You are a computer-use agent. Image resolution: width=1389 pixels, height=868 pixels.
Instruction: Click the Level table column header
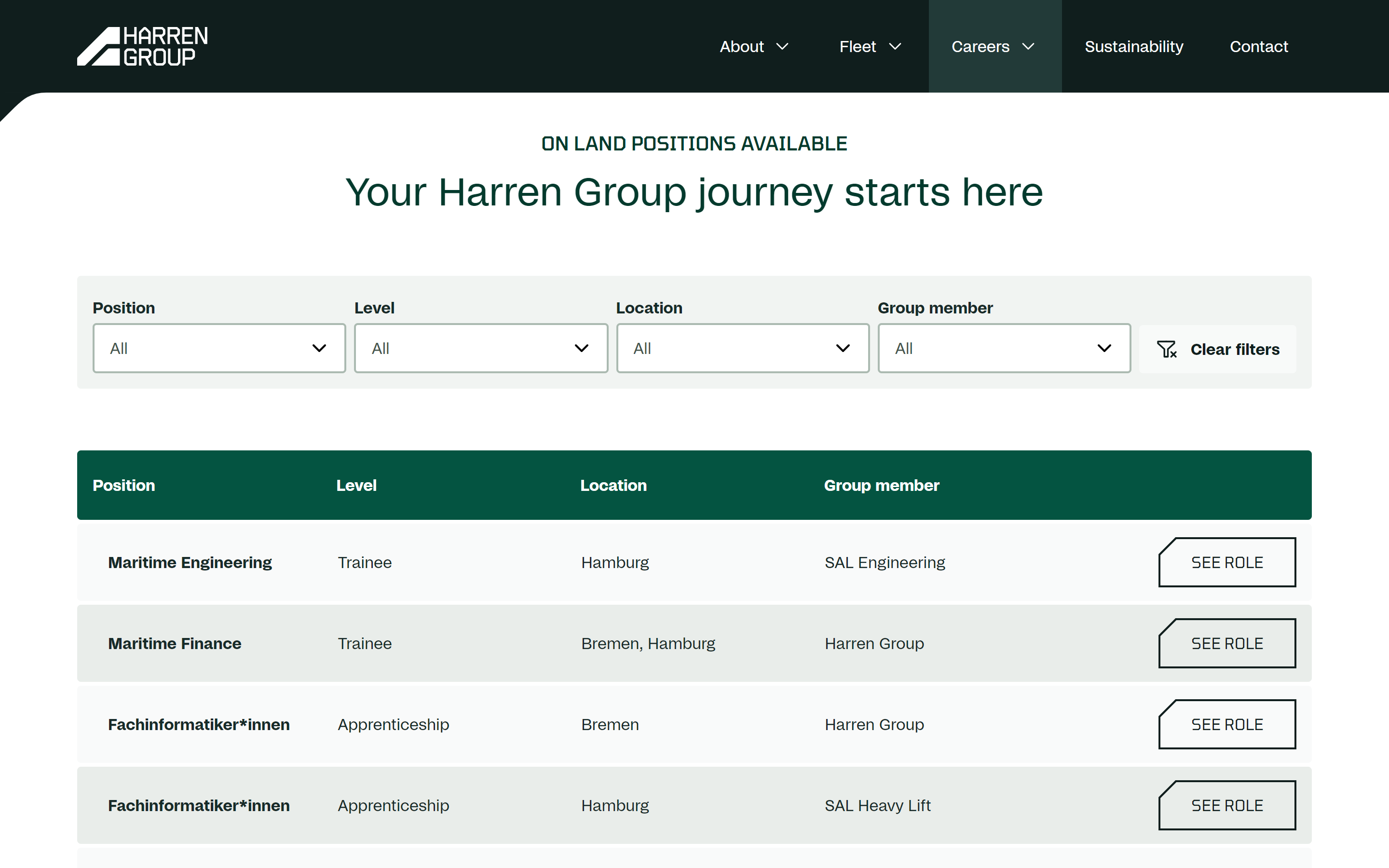356,485
